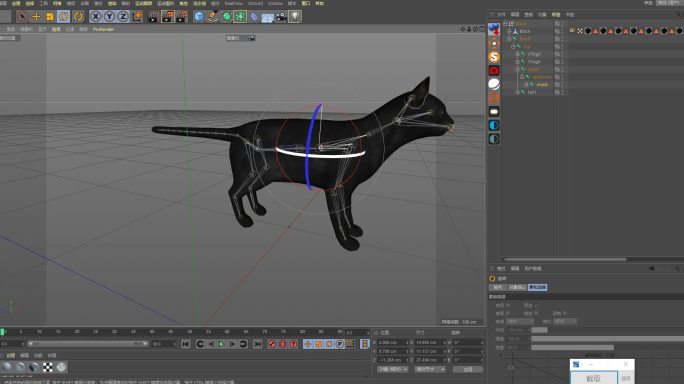Viewport: 684px width, 384px height.
Task: Play the animation forward
Action: coord(222,344)
